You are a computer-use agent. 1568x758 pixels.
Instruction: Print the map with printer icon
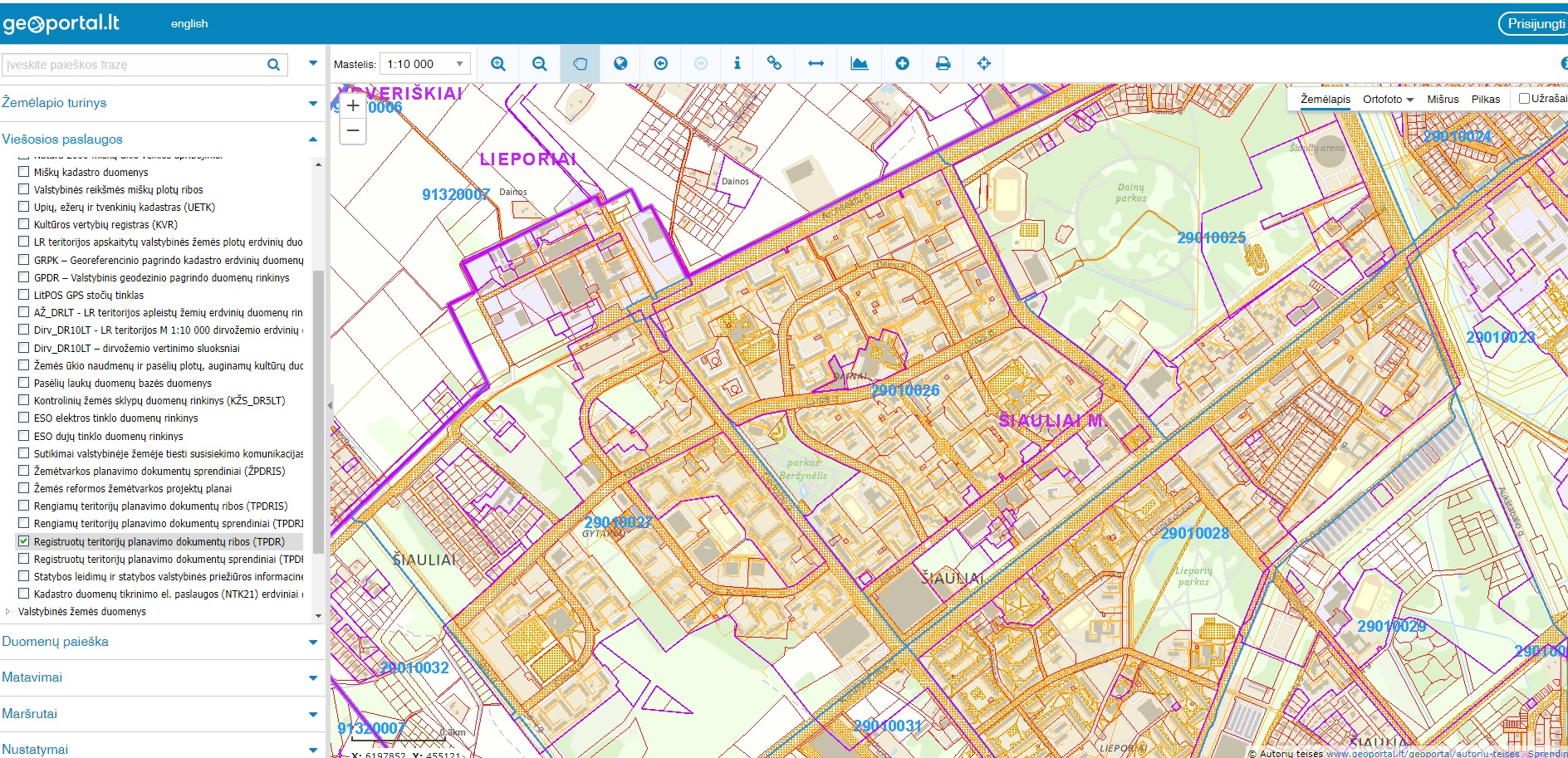(x=943, y=64)
